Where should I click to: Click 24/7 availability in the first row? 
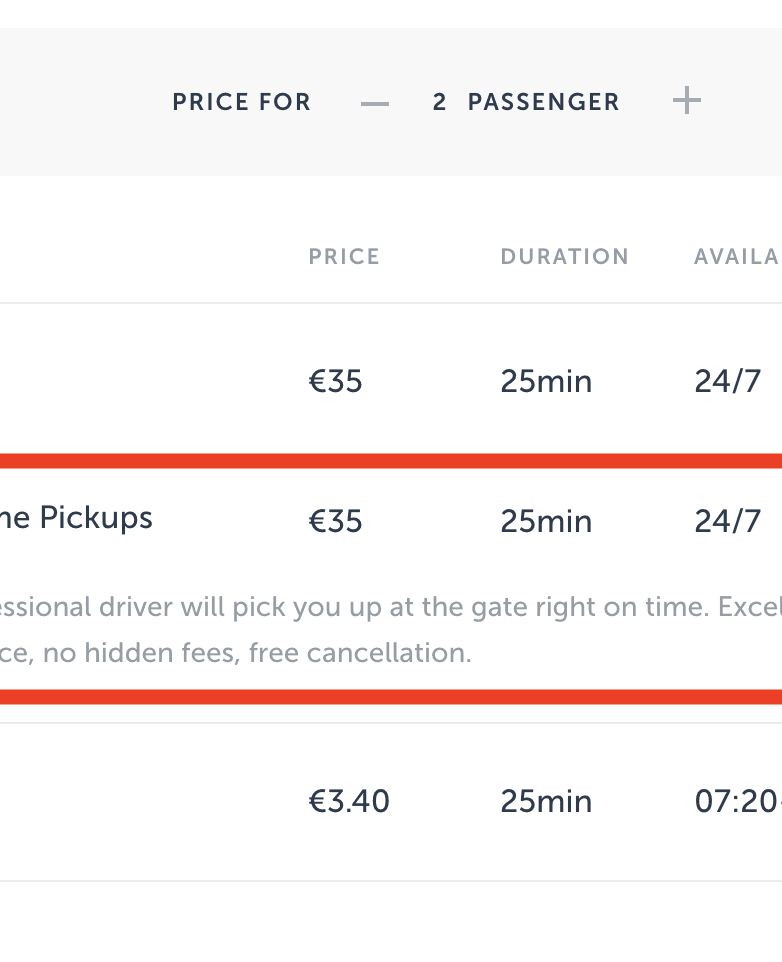(727, 381)
